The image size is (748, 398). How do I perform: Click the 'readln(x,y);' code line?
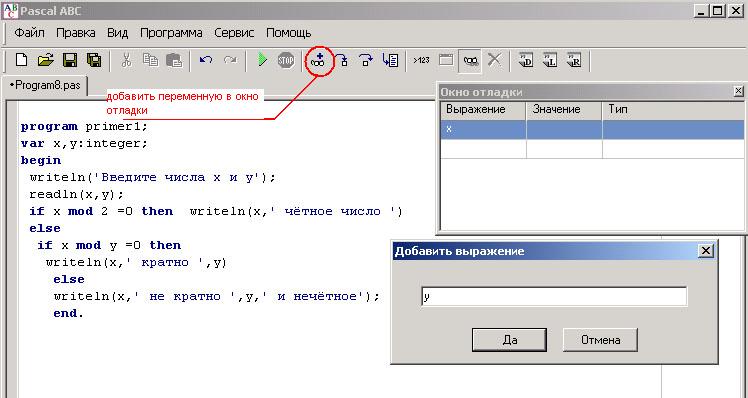[76, 194]
